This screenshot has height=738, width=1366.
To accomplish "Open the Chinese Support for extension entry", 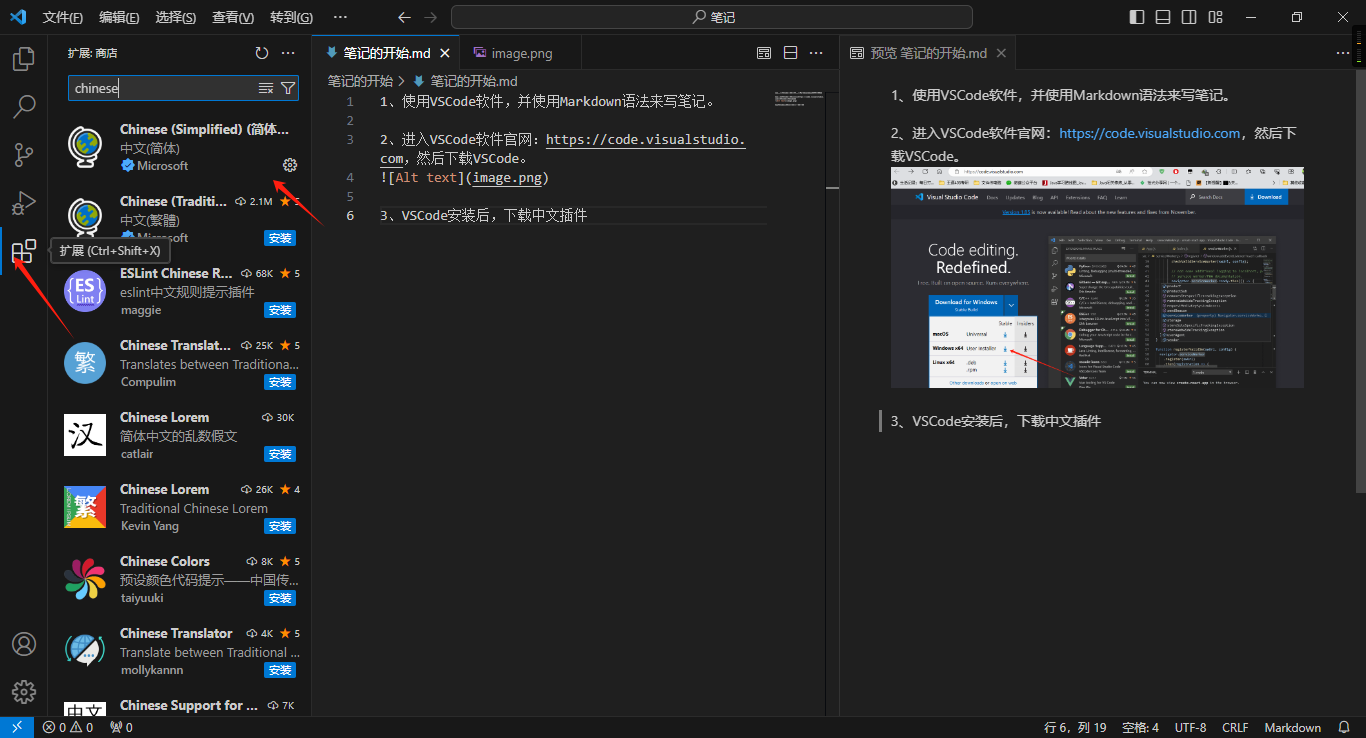I will tap(180, 704).
